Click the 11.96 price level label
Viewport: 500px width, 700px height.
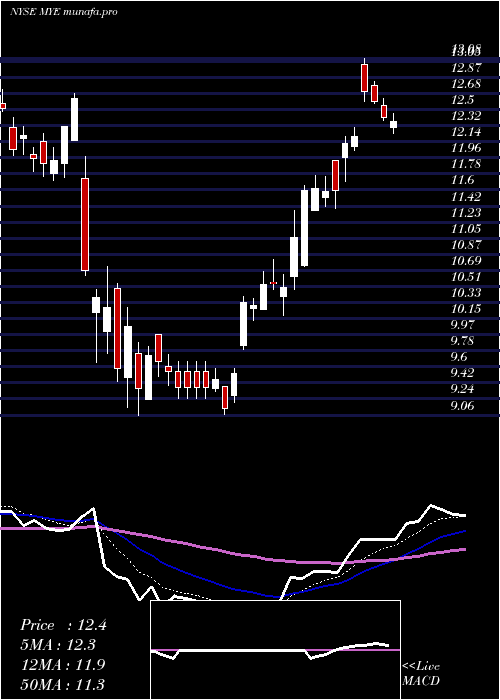(x=466, y=148)
